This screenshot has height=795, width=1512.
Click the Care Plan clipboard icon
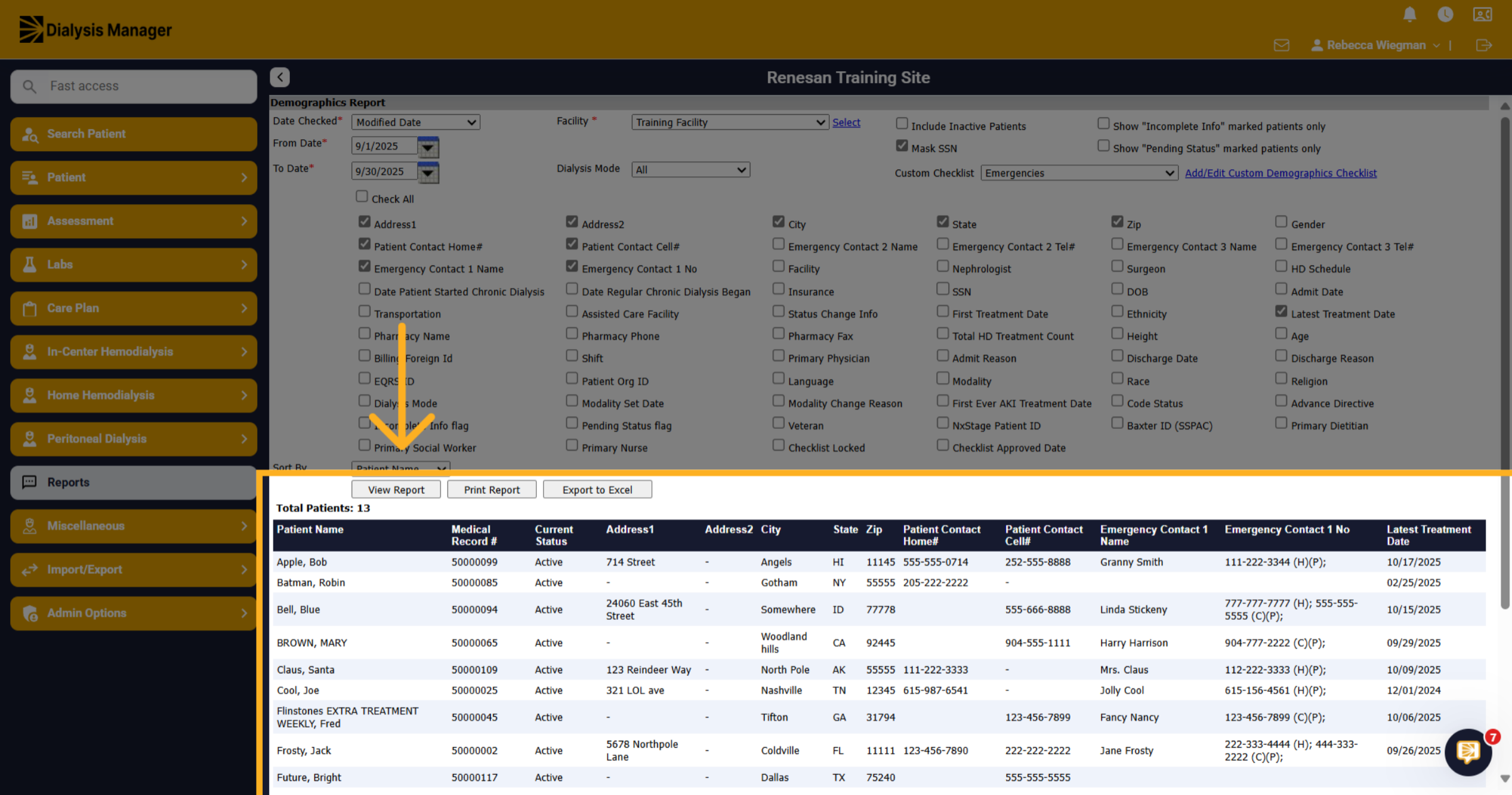click(30, 308)
